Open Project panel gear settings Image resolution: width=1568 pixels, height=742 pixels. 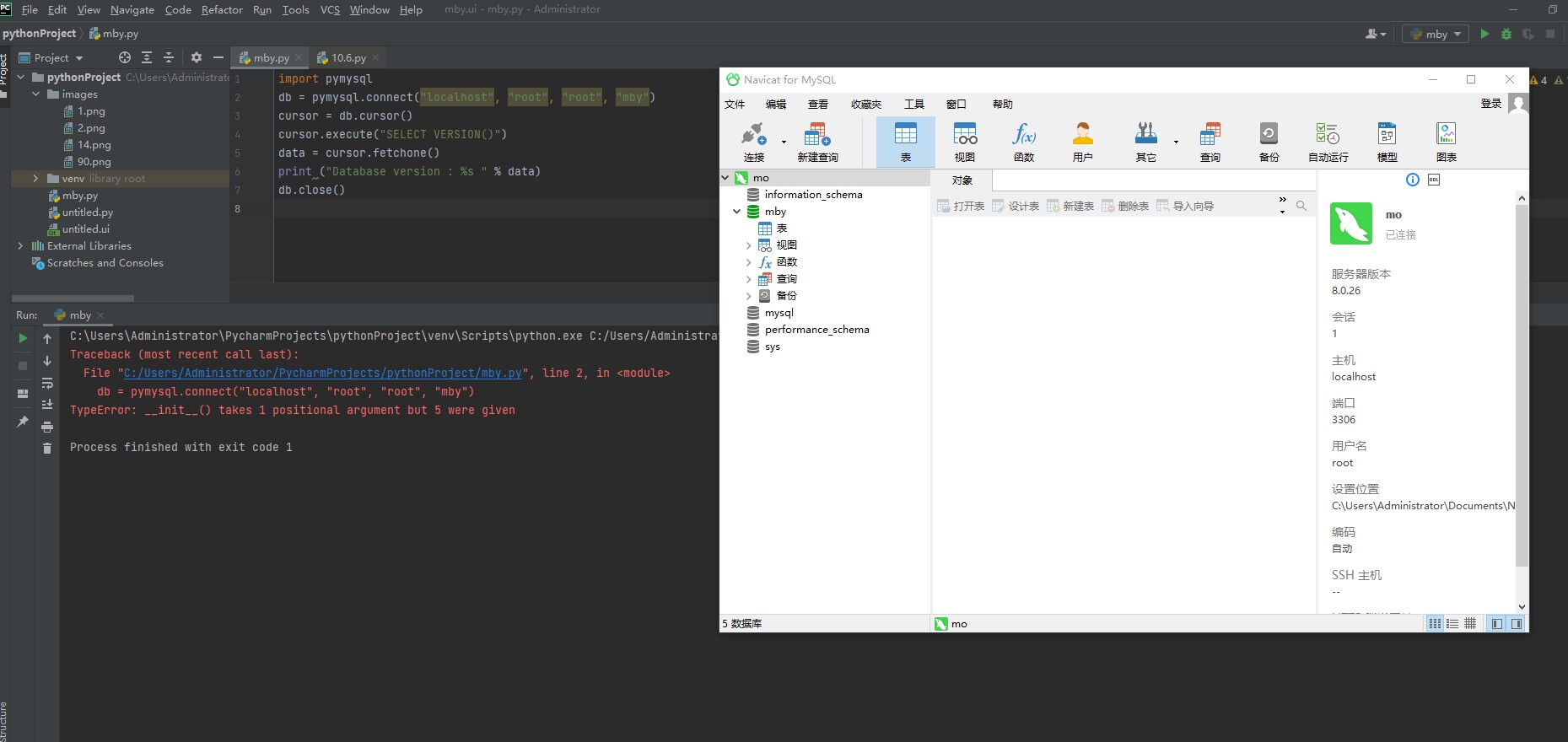tap(197, 57)
